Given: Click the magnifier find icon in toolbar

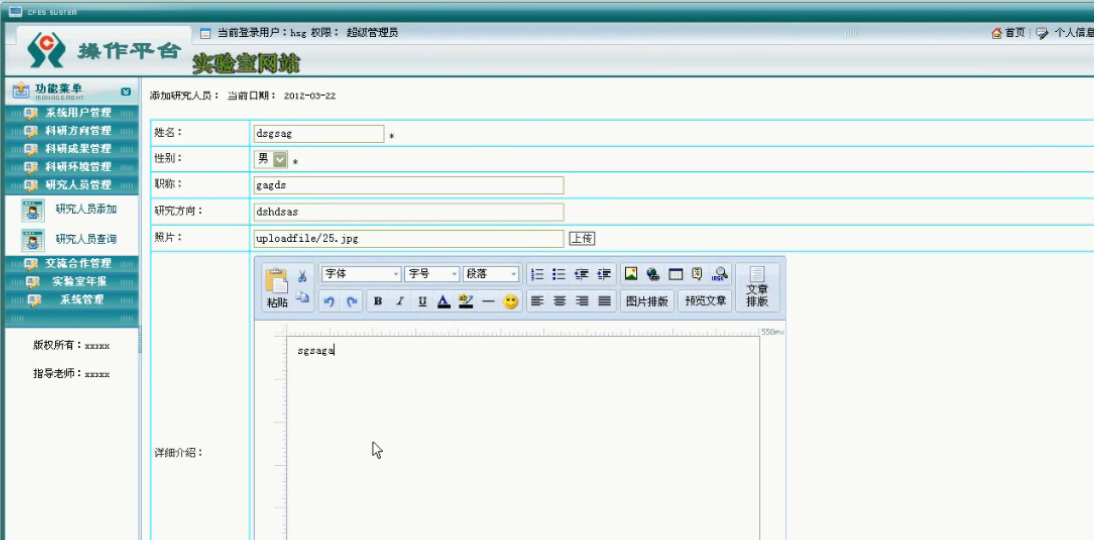Looking at the screenshot, I should [719, 274].
